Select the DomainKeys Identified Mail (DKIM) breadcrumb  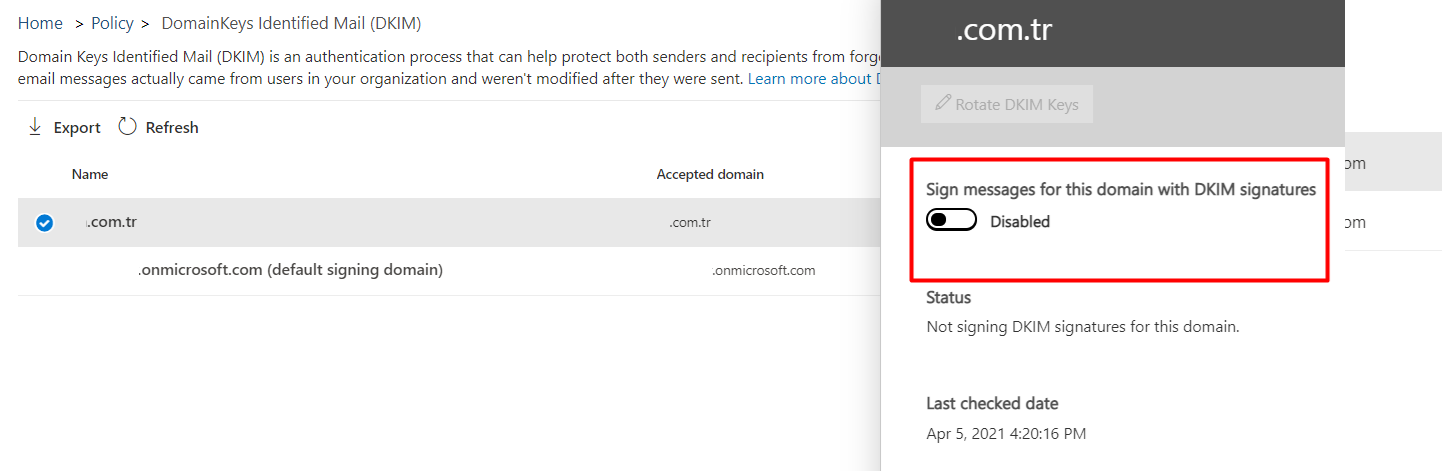[291, 23]
